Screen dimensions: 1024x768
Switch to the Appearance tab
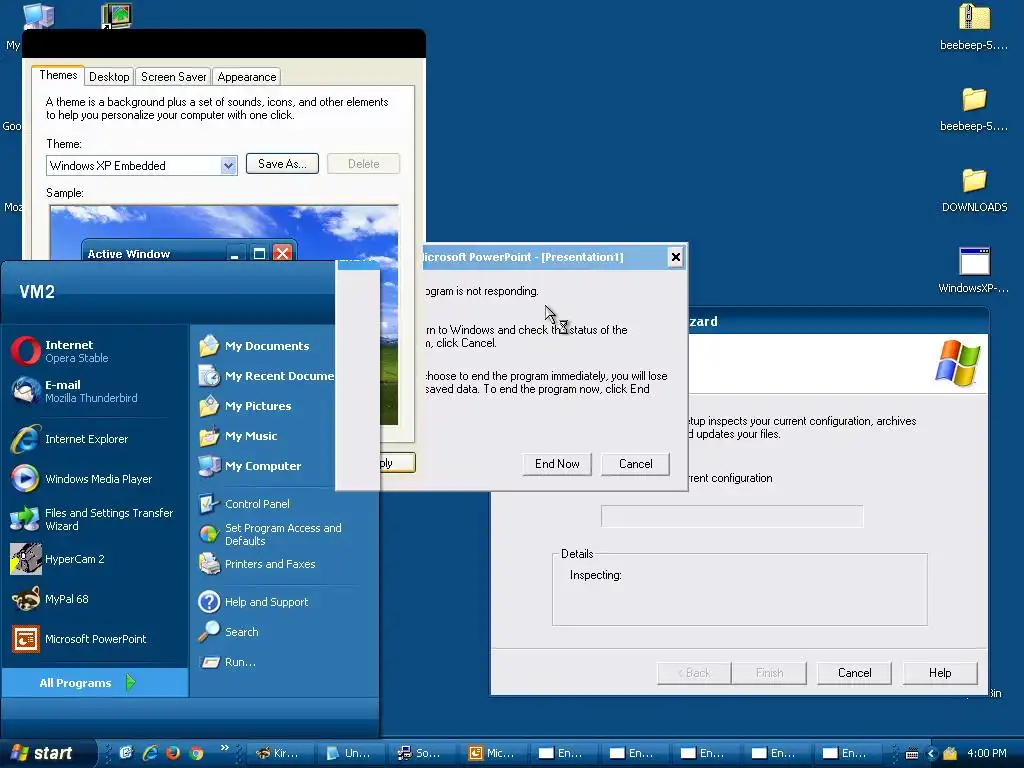246,76
